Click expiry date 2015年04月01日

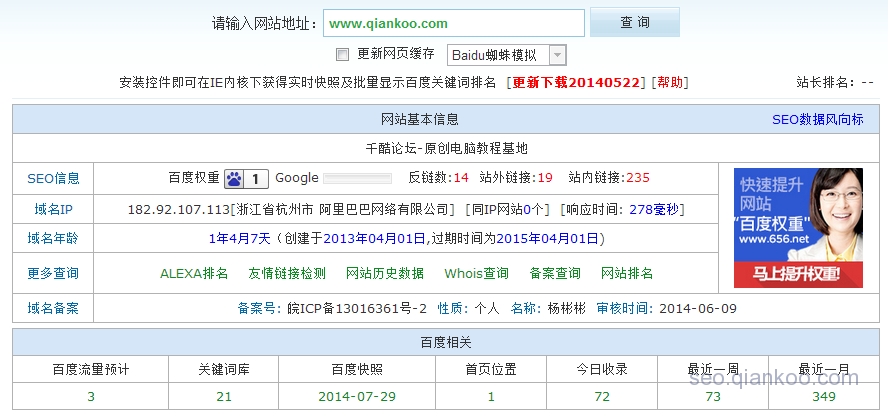[x=547, y=238]
